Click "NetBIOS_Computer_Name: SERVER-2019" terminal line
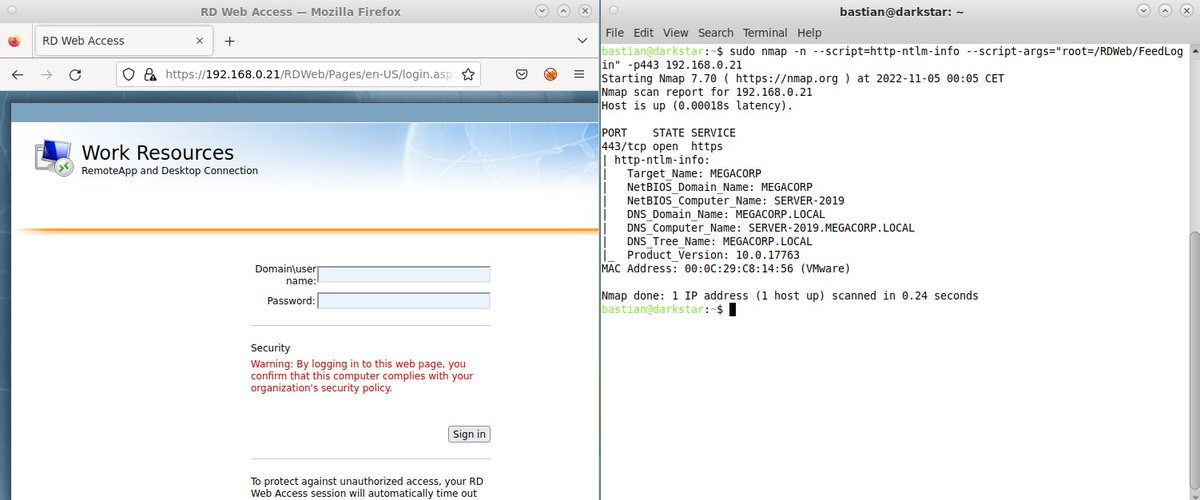This screenshot has height=500, width=1200. [735, 200]
